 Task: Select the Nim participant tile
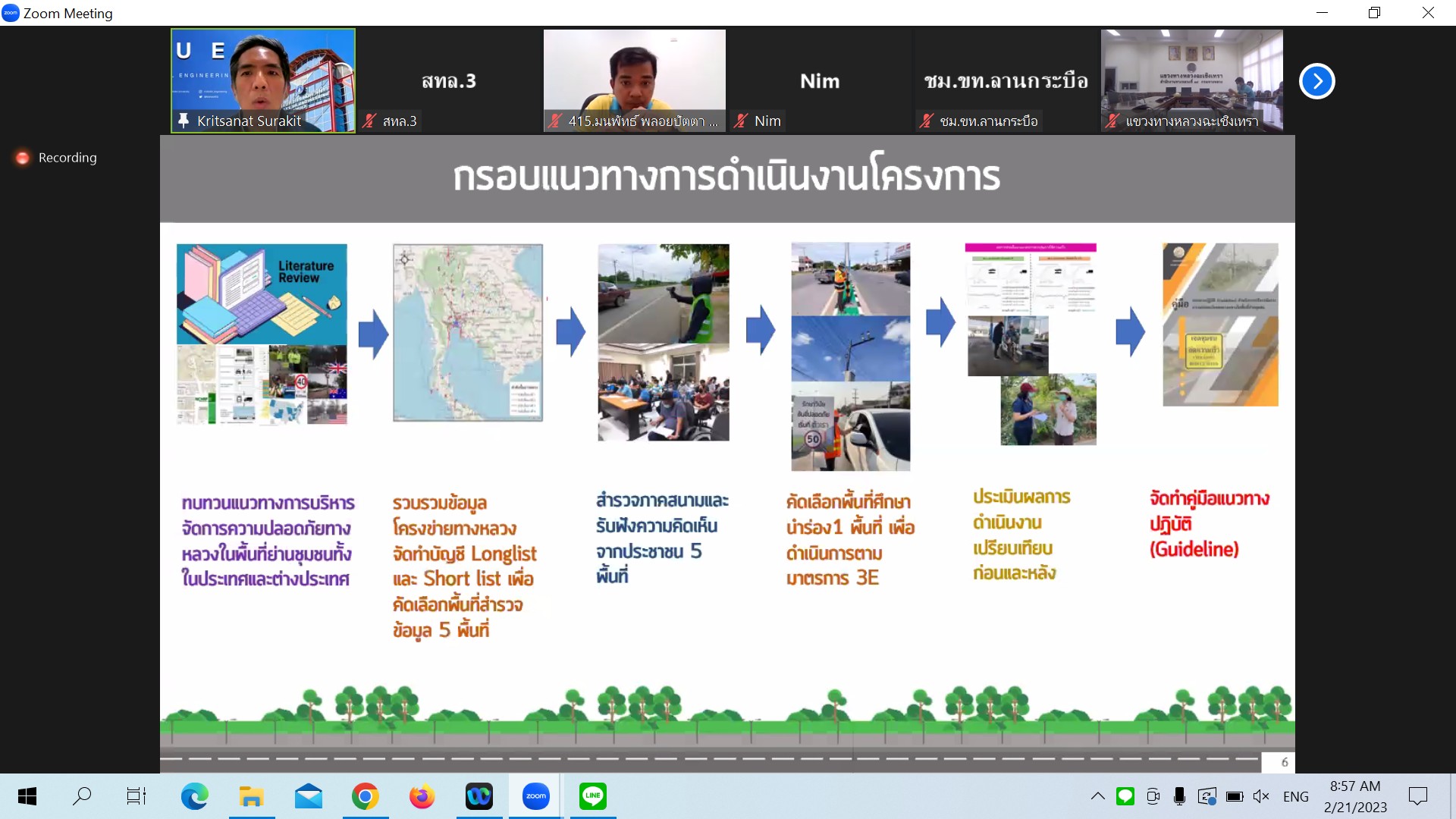tap(820, 81)
